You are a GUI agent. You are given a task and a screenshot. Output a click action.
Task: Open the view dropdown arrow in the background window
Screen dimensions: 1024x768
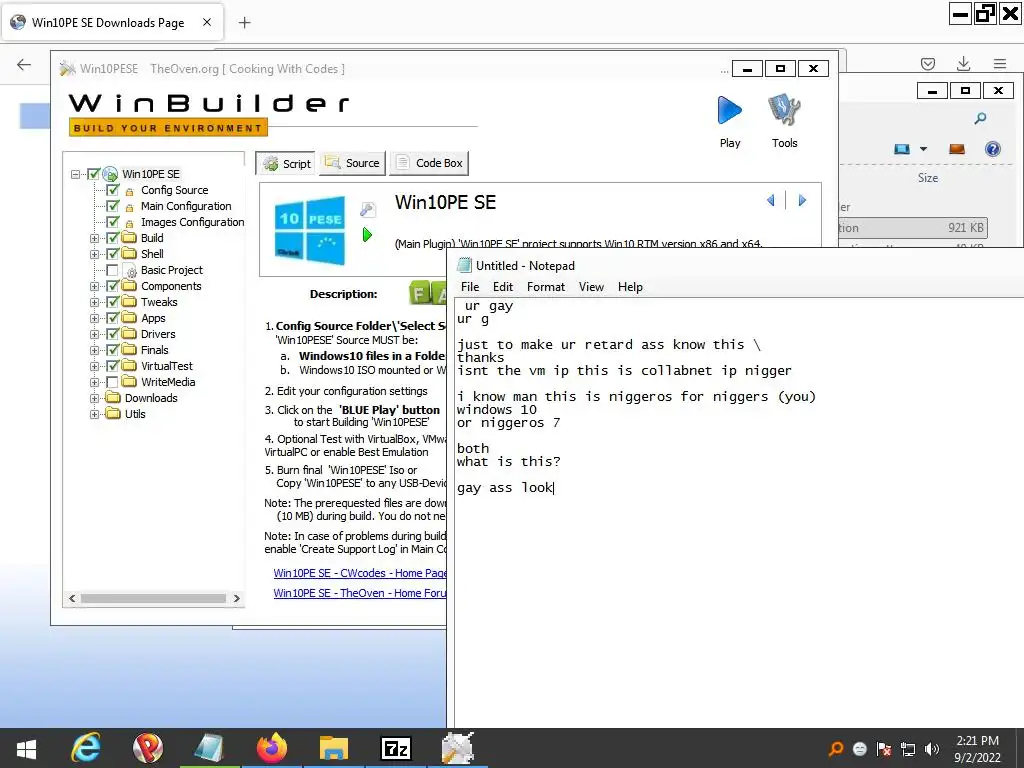pyautogui.click(x=923, y=149)
